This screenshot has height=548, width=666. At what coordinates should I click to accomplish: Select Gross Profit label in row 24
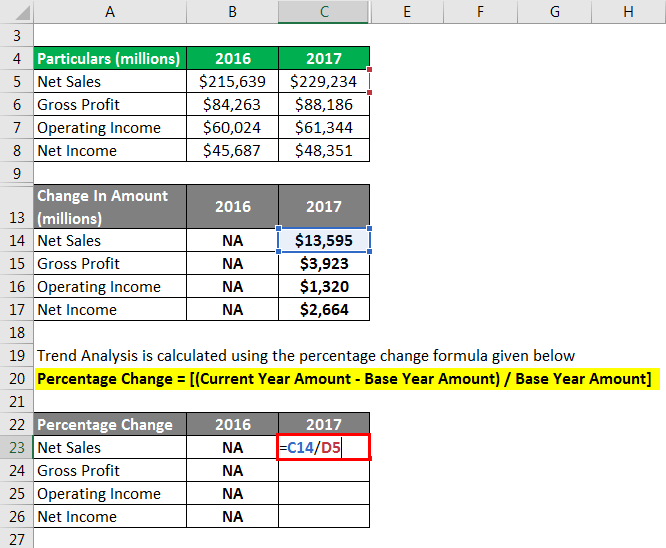(x=110, y=470)
